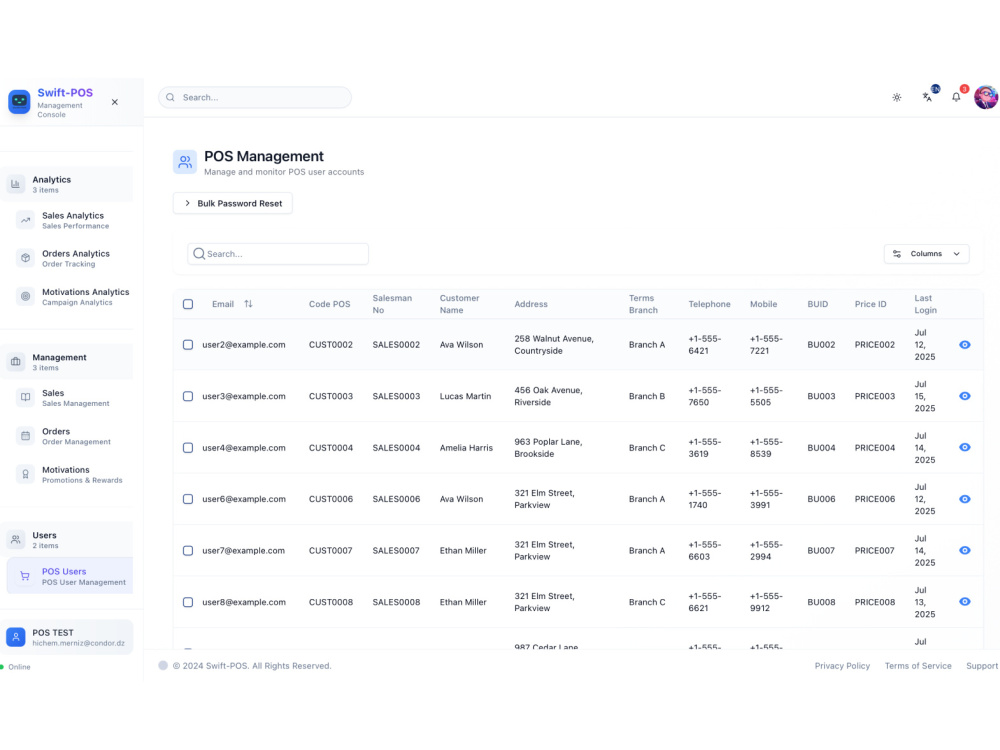
Task: Open the Privacy Policy link
Action: 842,666
